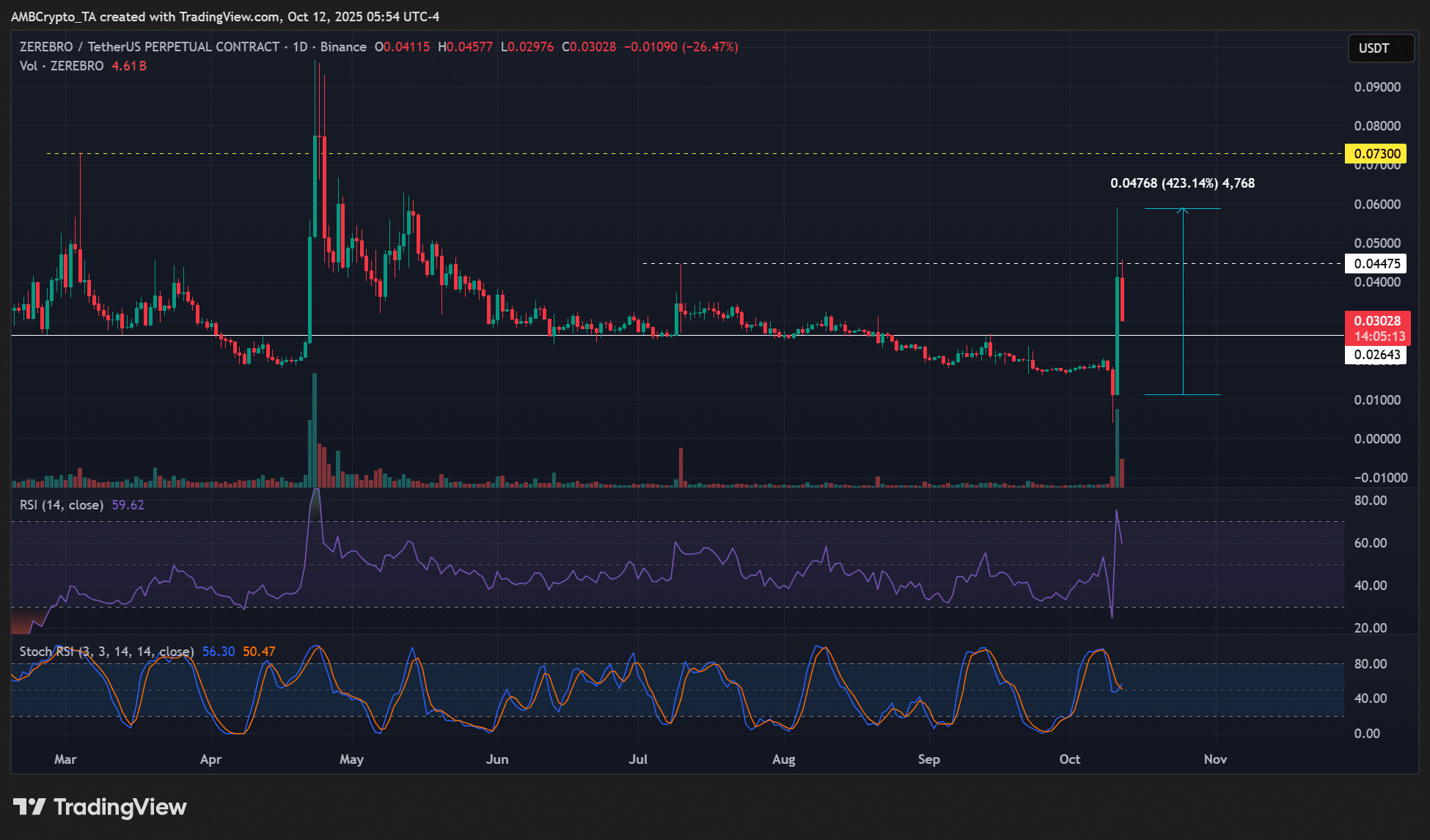1430x840 pixels.
Task: Click the 0.04475 price level label
Action: coord(1376,264)
